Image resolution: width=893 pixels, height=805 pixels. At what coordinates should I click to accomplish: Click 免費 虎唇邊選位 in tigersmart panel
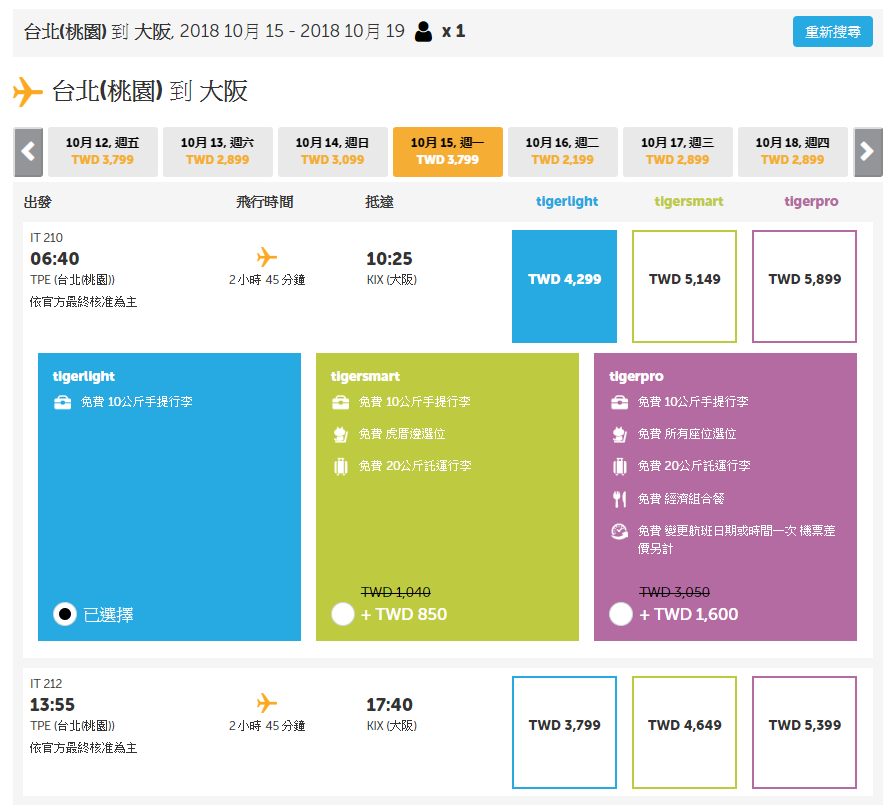pos(402,434)
